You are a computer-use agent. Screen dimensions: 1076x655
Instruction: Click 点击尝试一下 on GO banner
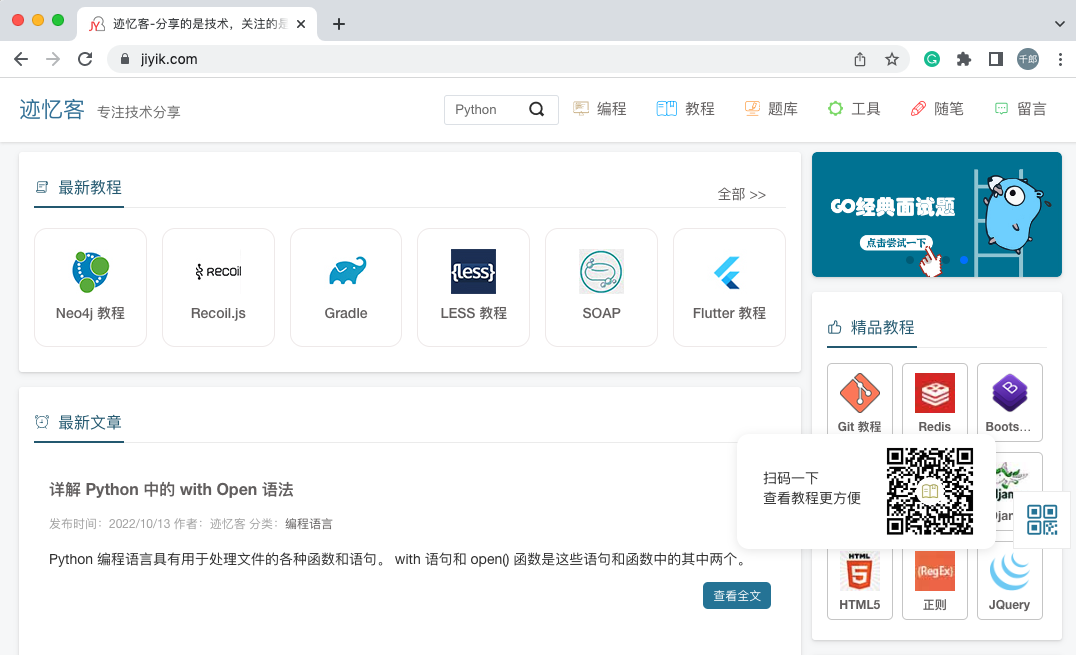pos(896,242)
